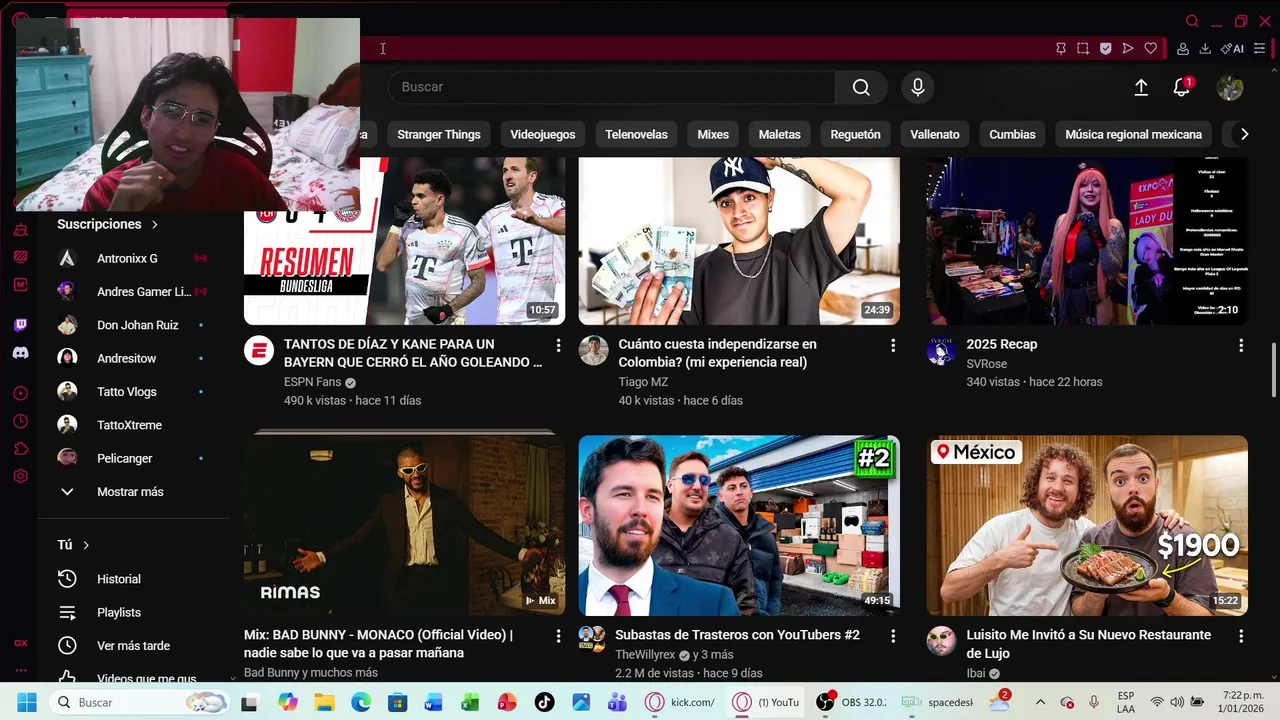Open the Easy Setup sliders icon
This screenshot has height=720, width=1280.
point(1260,48)
